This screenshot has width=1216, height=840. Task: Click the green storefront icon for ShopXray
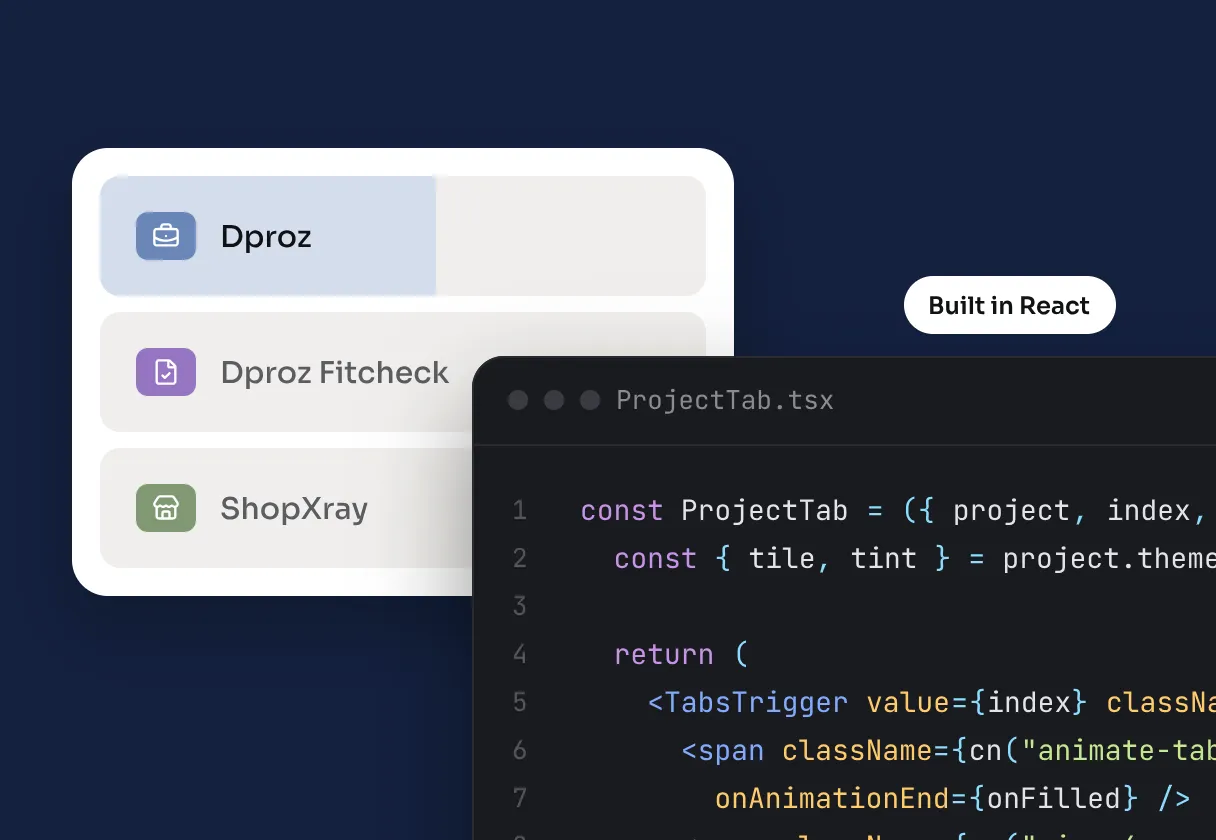point(166,508)
